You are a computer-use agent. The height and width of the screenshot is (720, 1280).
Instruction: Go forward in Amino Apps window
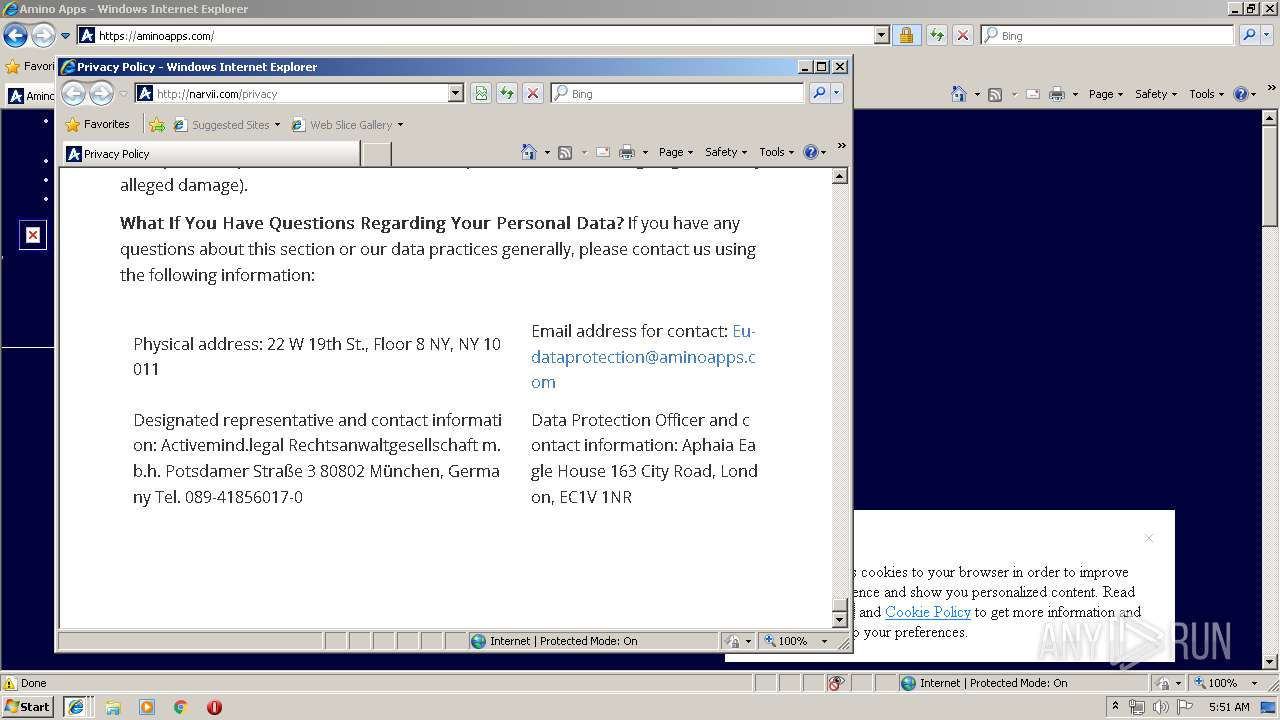43,35
